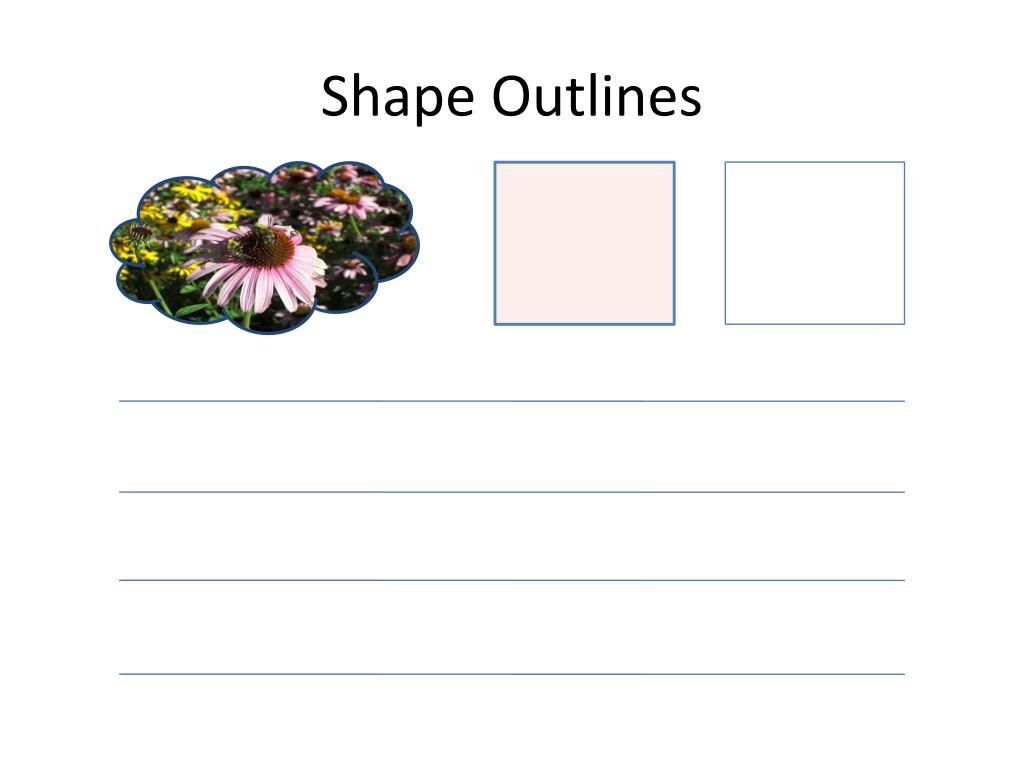Select the pink-filled square shape
1024x768 pixels.
tap(584, 243)
